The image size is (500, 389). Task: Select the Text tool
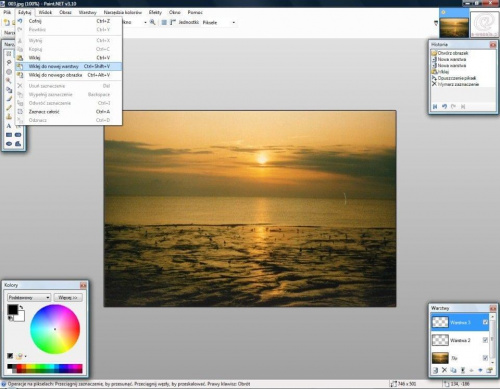pos(9,126)
